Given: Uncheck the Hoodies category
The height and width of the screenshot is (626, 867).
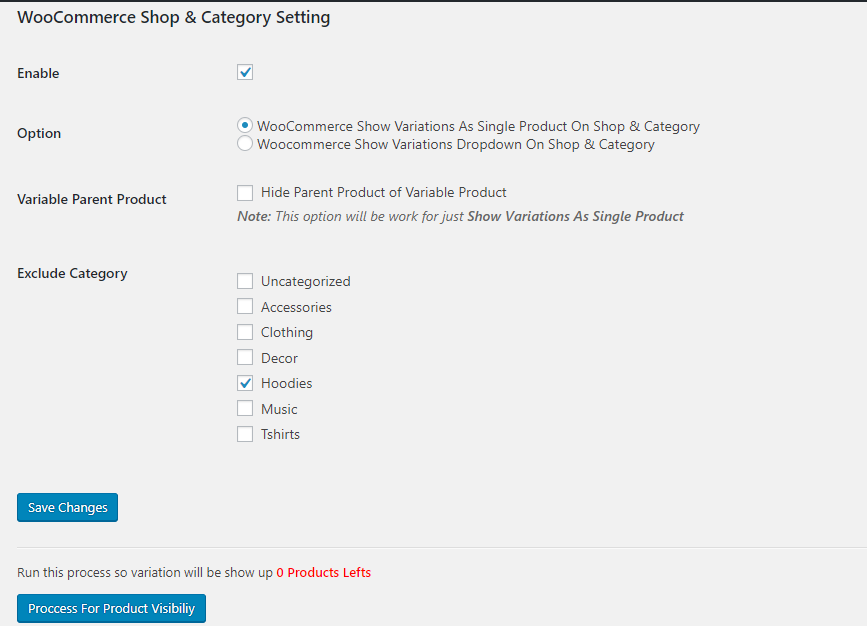Looking at the screenshot, I should coord(245,383).
